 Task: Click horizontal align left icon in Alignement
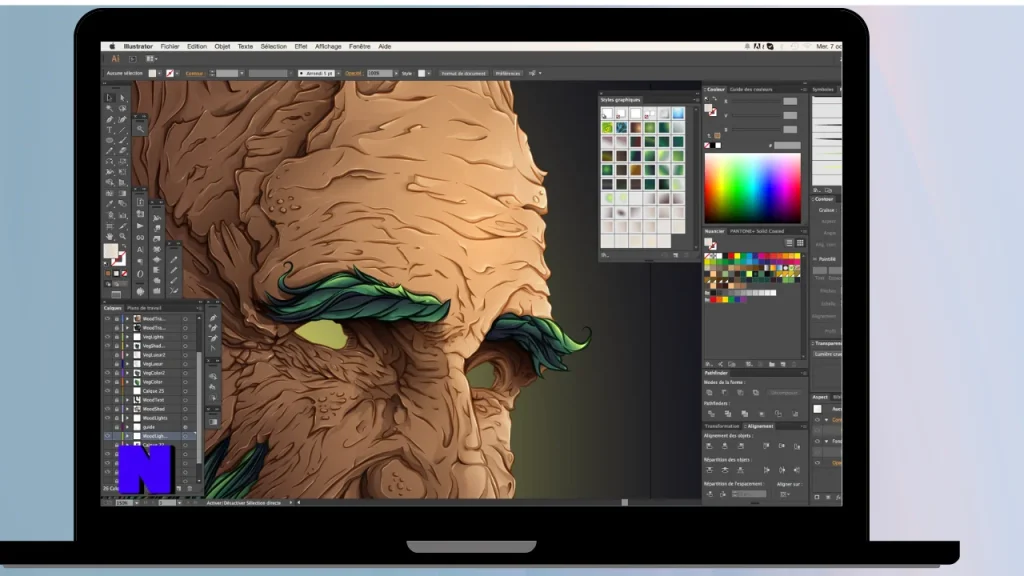pyautogui.click(x=709, y=446)
